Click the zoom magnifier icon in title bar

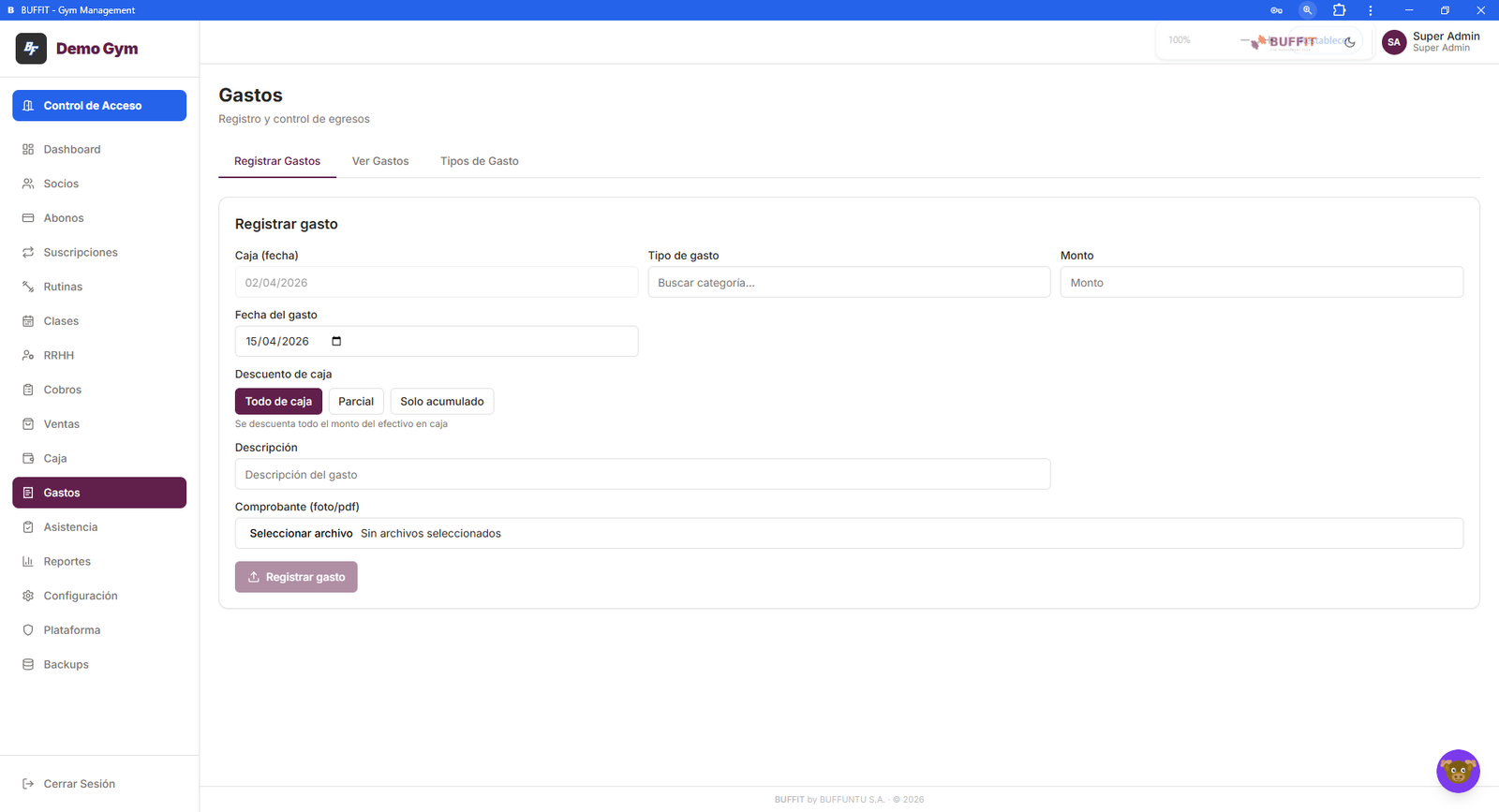point(1307,10)
